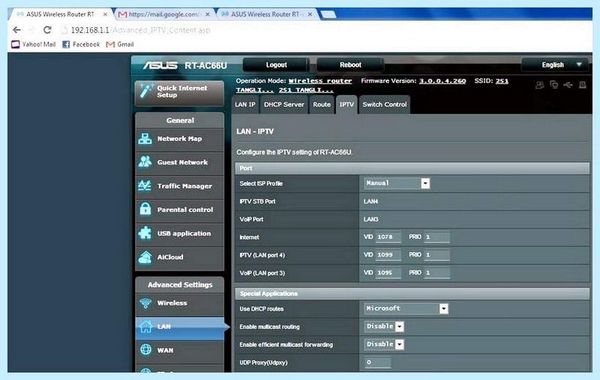This screenshot has height=380, width=600.
Task: Click the Special Applications section header
Action: pyautogui.click(x=412, y=294)
